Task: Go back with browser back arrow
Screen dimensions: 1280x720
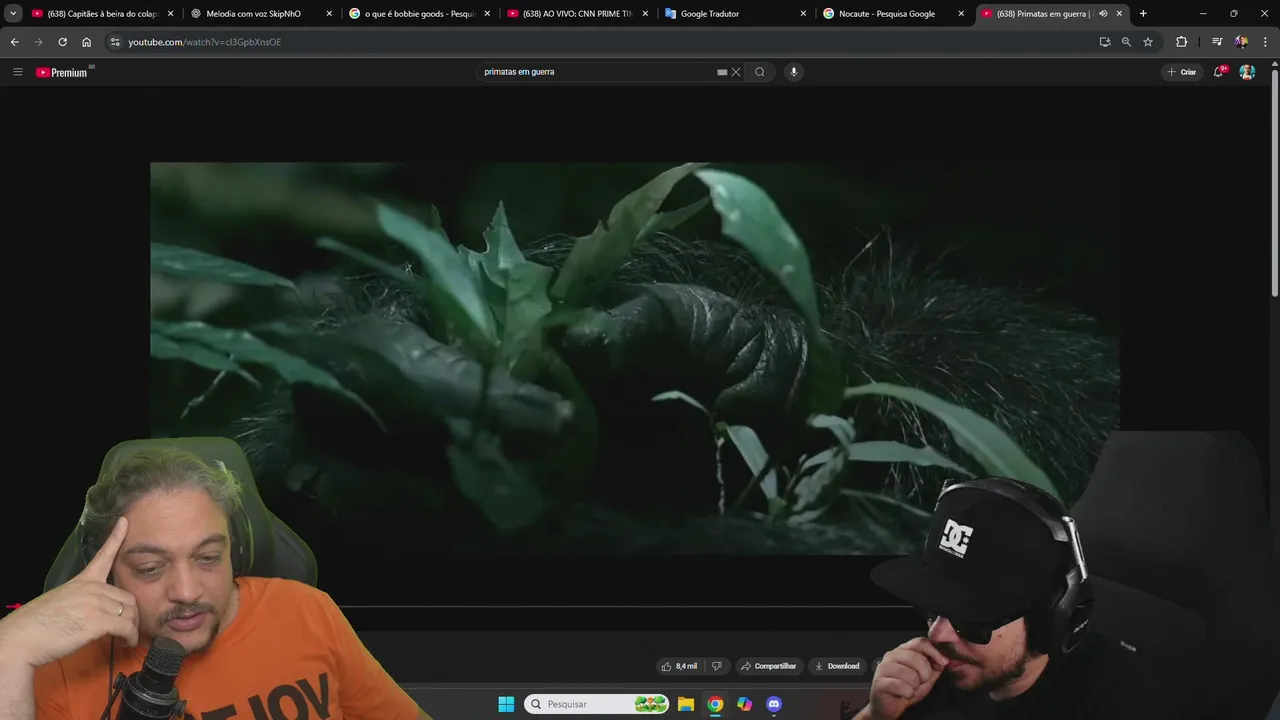Action: pos(14,42)
